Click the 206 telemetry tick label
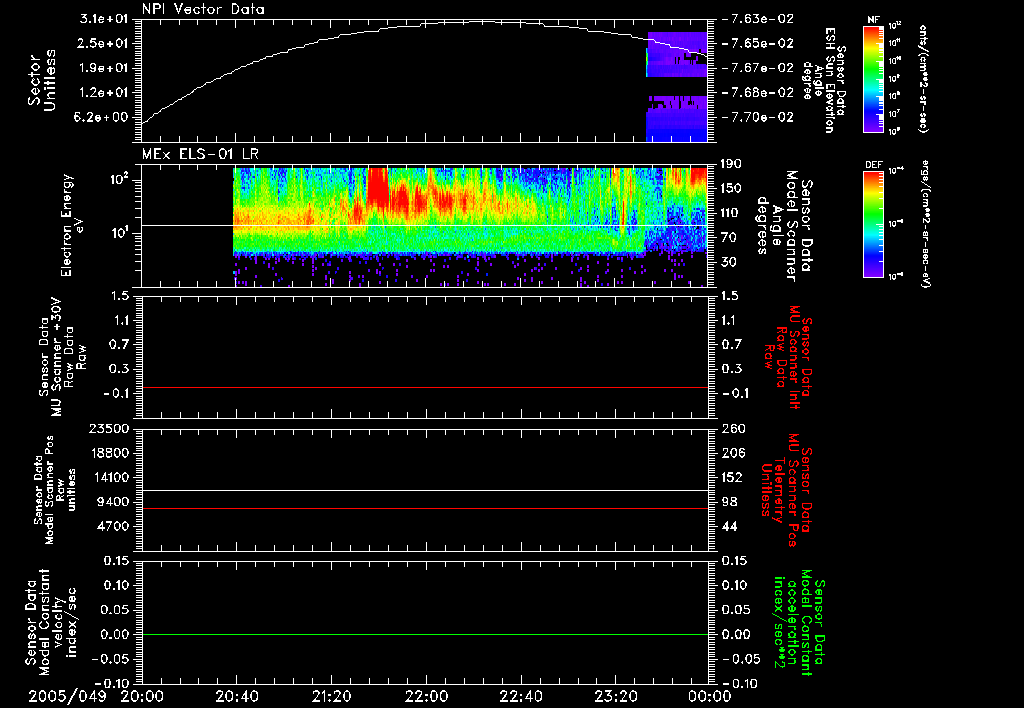The height and width of the screenshot is (708, 1024). pos(732,453)
